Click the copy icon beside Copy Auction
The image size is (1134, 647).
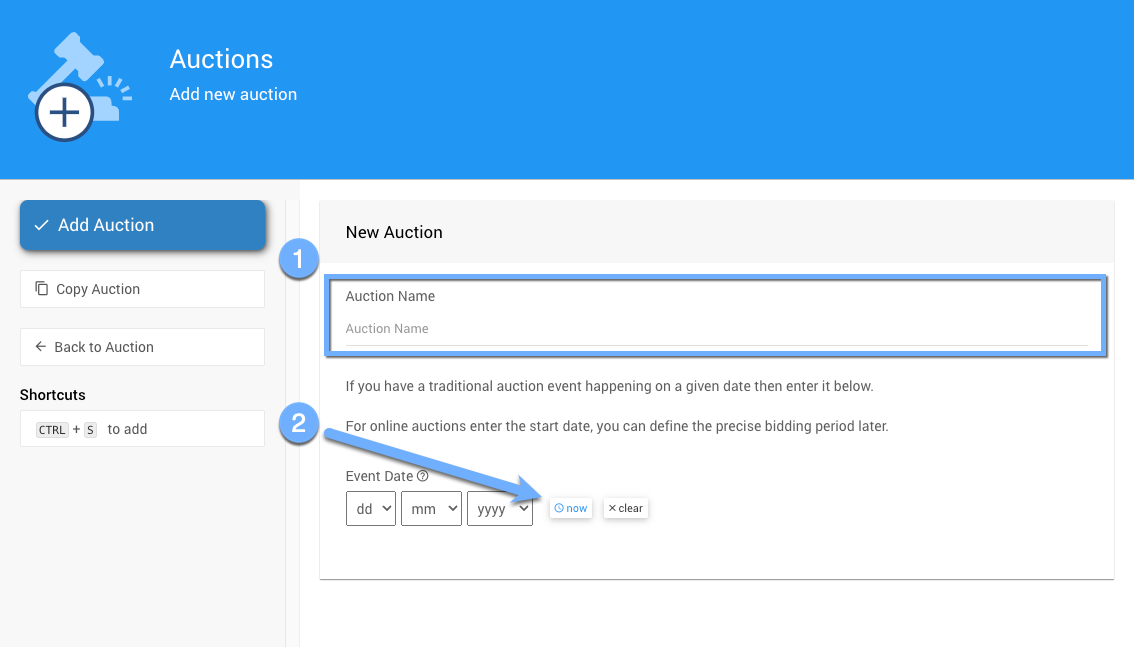pos(41,289)
